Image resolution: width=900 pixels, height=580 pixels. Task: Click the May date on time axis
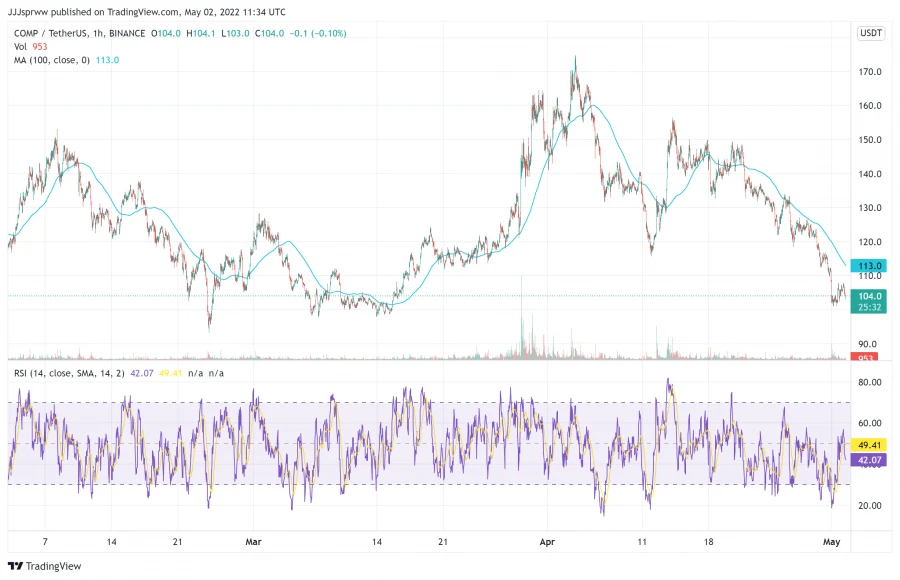click(x=831, y=542)
